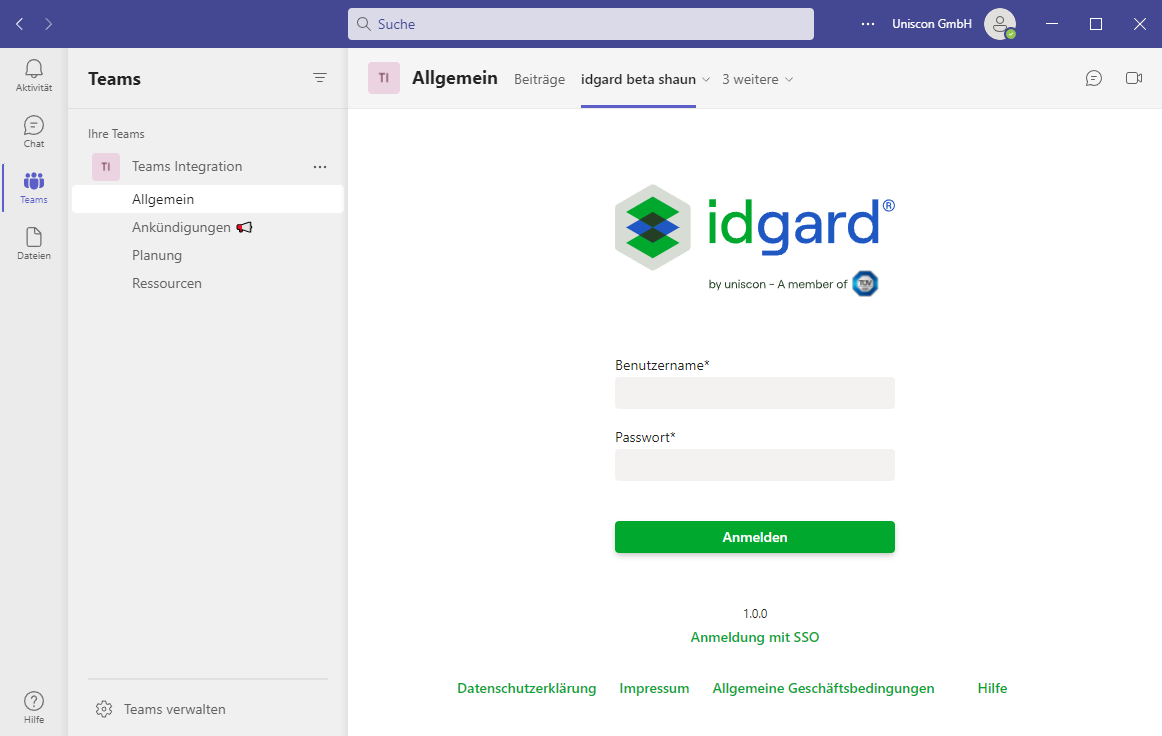Open more options for Teams Integration
Screen dimensions: 1162x736
319,167
